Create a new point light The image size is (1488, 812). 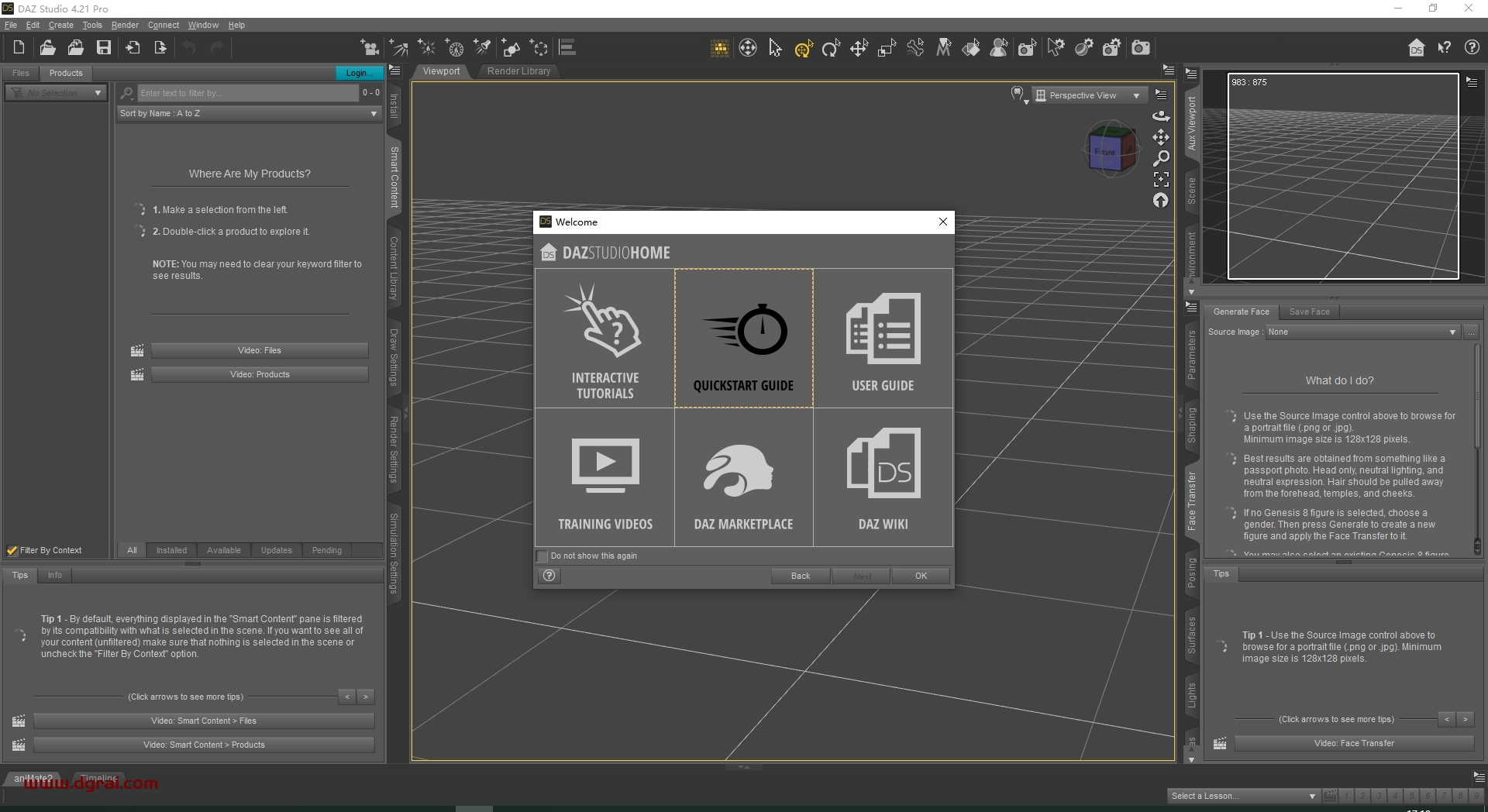[427, 48]
